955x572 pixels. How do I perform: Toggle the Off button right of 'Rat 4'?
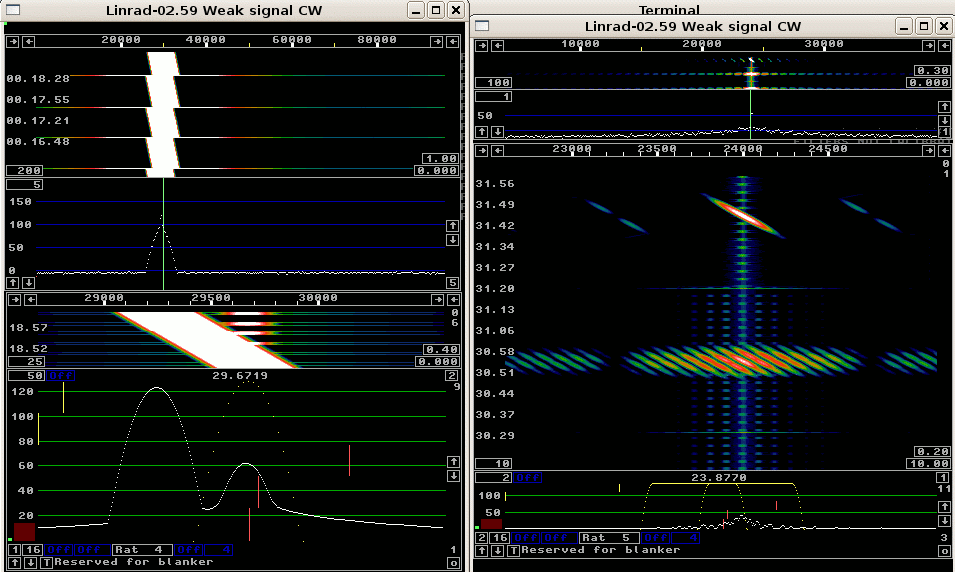pyautogui.click(x=189, y=550)
